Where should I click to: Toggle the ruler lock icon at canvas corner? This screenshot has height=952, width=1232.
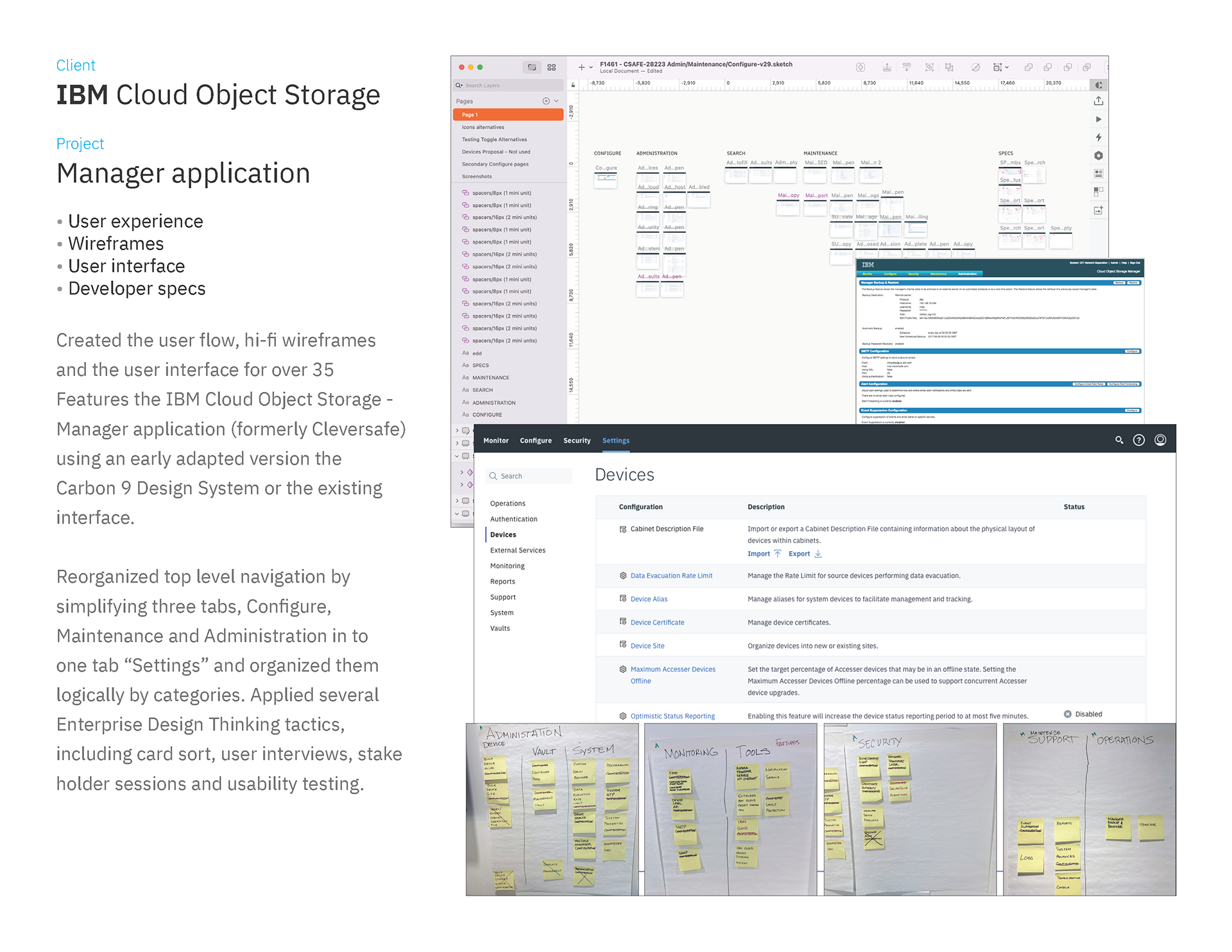pyautogui.click(x=573, y=85)
